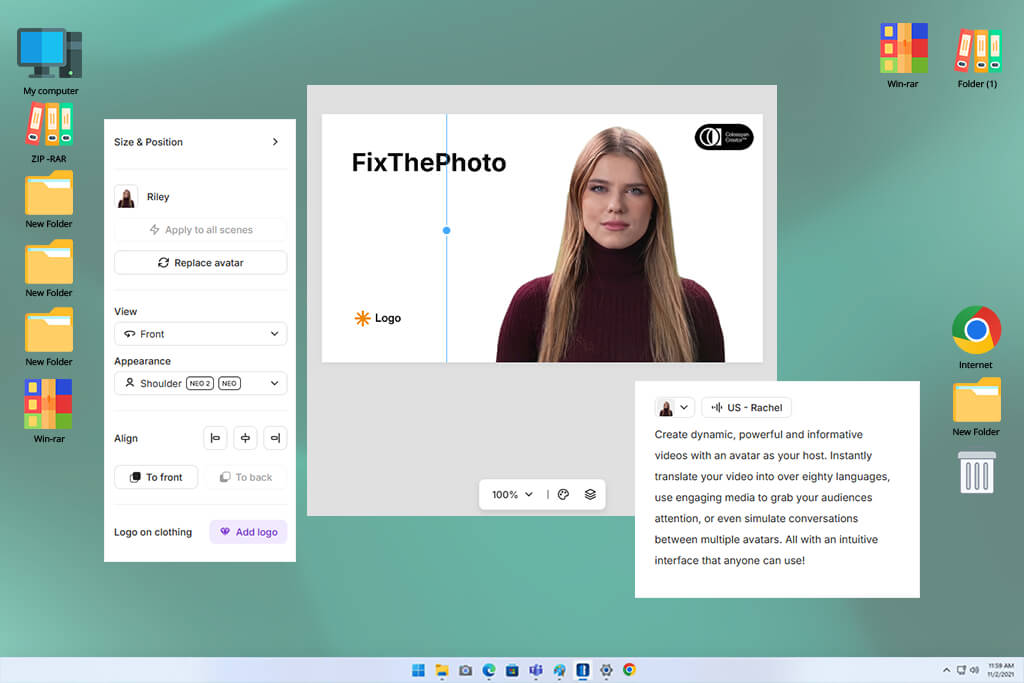
Task: Open the Folder (1) desktop icon
Action: point(978,57)
